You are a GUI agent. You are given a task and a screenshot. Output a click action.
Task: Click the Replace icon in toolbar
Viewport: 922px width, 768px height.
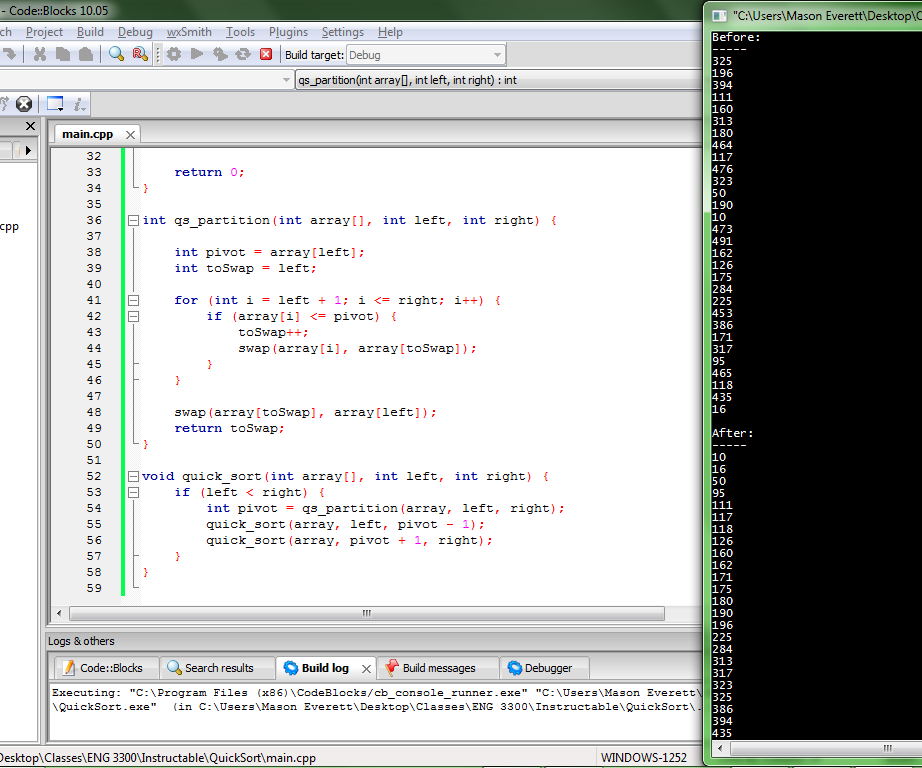(x=139, y=54)
